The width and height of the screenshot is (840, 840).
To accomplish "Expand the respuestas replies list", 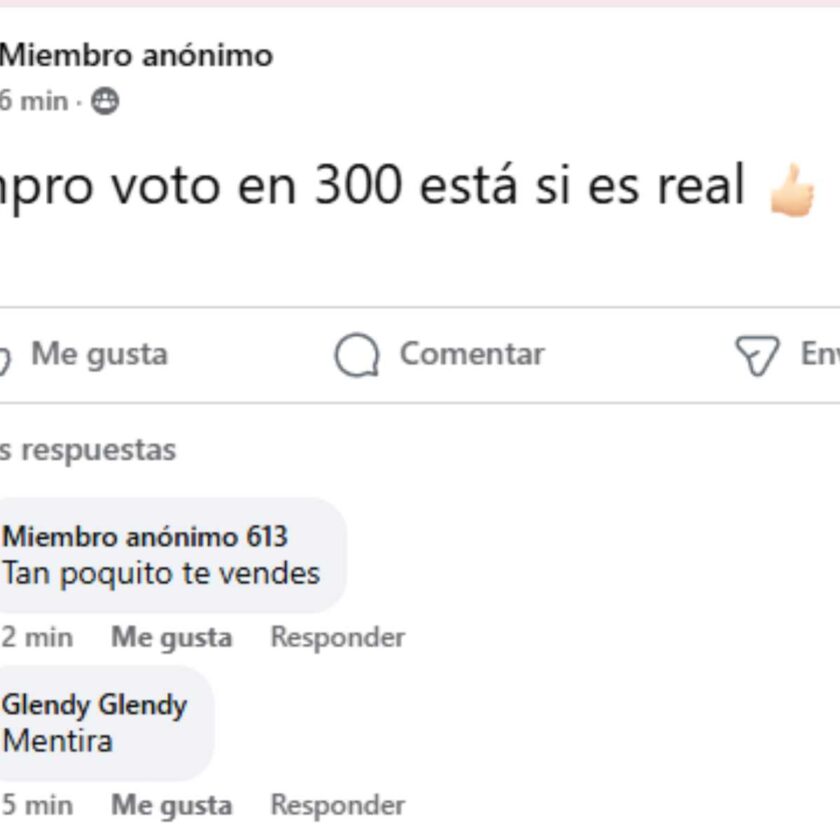I will [88, 450].
